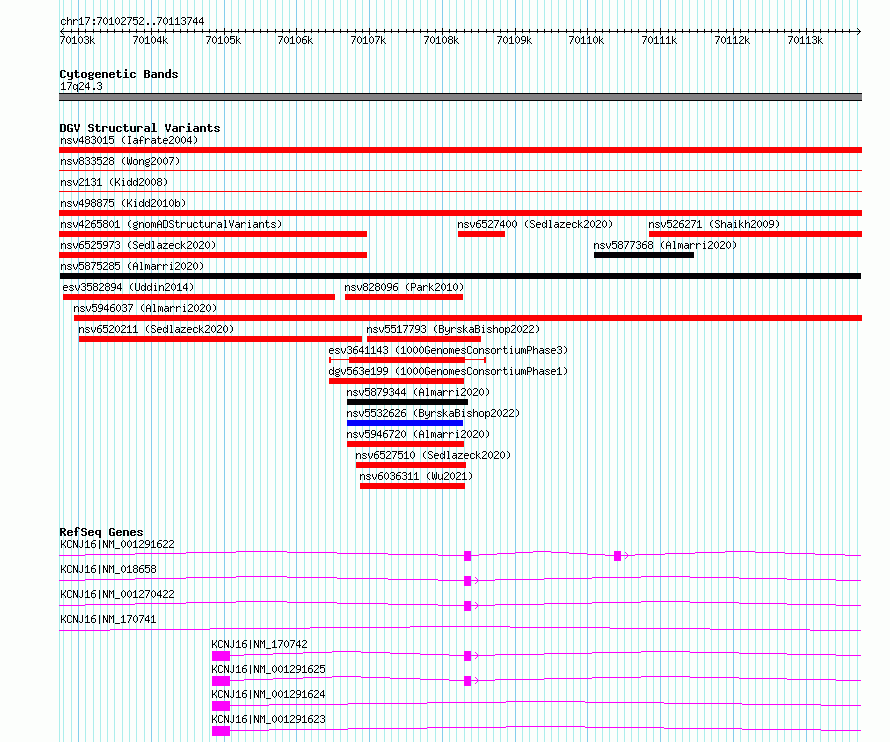Select KCNJ16|NM_001291624 transcript
This screenshot has height=742, width=890.
[268, 694]
